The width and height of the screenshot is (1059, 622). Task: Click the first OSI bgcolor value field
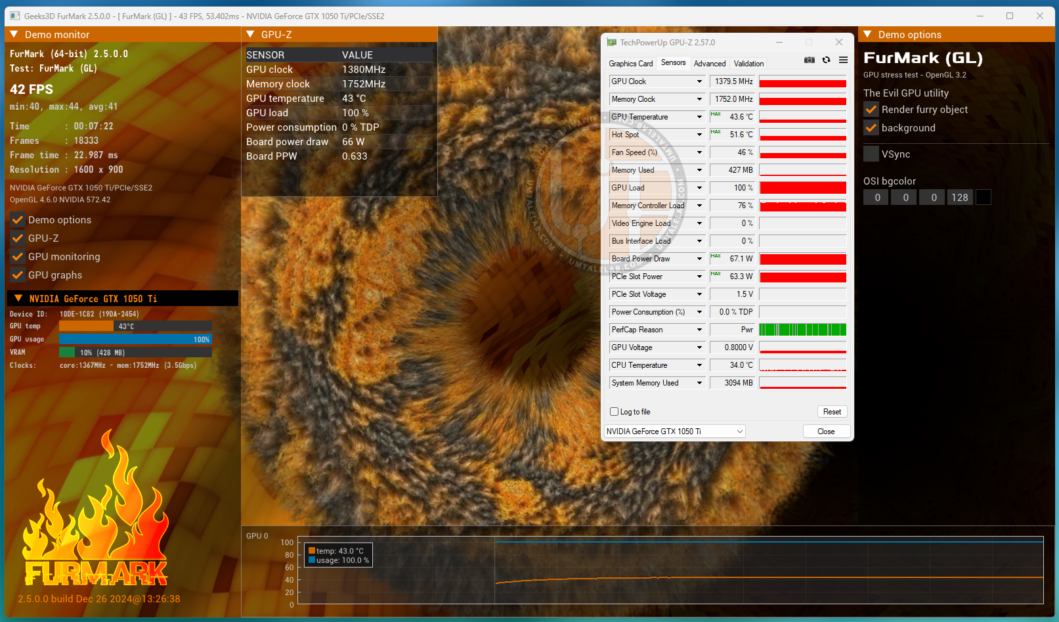tap(877, 197)
